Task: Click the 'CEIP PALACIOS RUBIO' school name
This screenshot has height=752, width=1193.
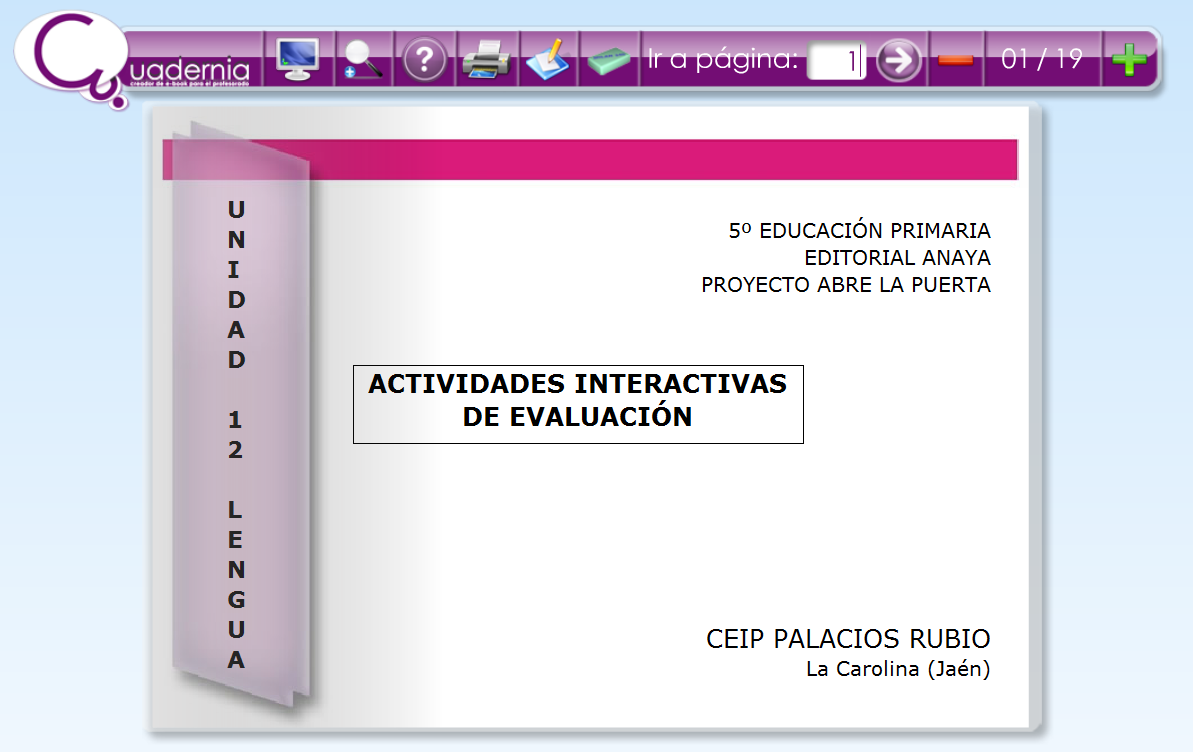Action: point(847,639)
